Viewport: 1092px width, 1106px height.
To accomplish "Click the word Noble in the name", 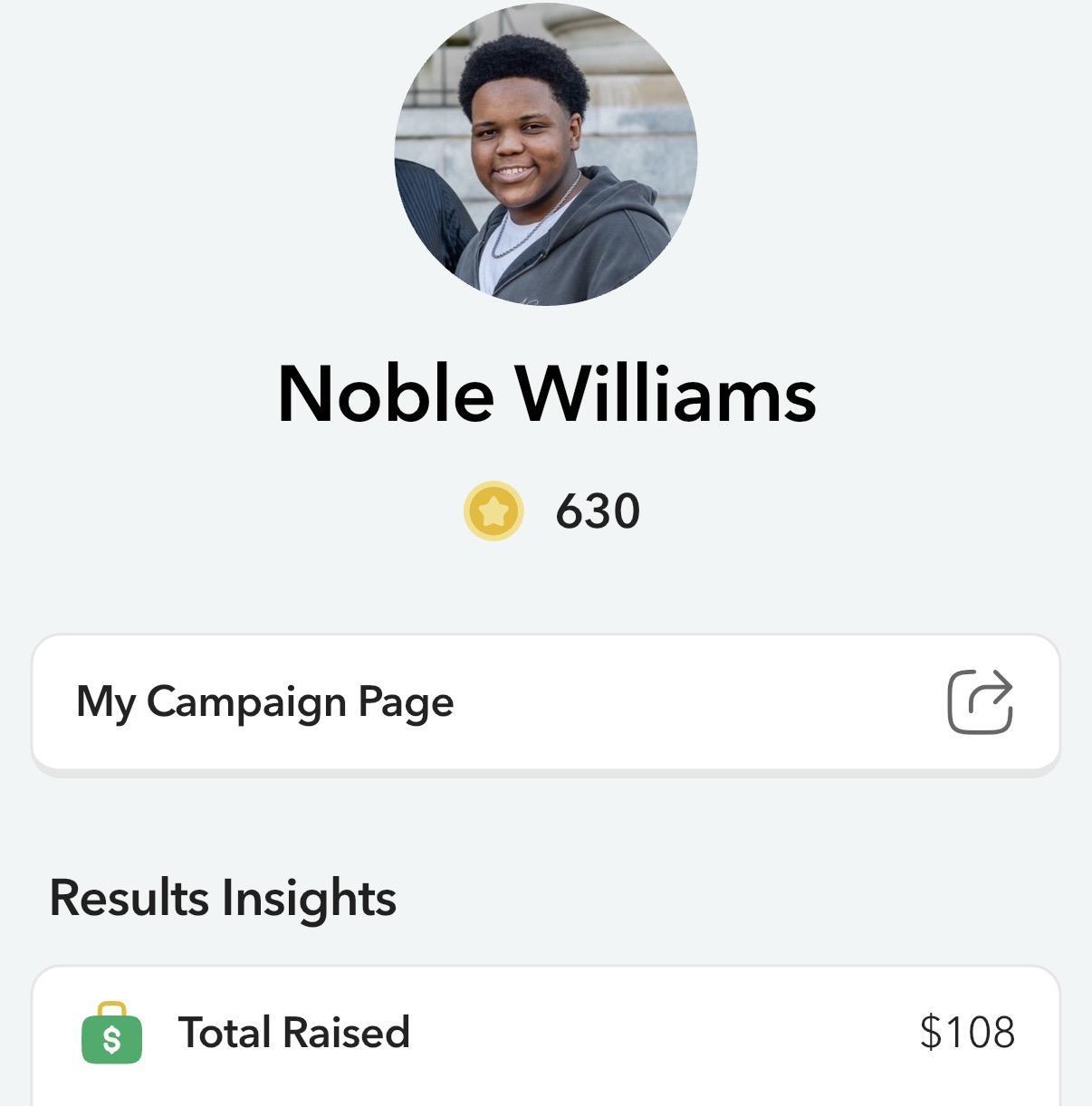I will (x=386, y=394).
